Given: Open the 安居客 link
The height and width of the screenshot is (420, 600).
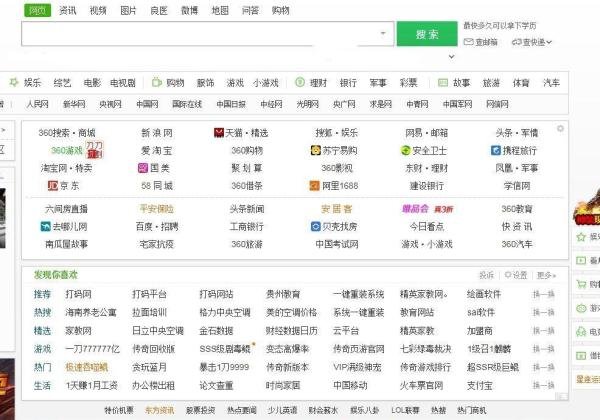Looking at the screenshot, I should pos(337,209).
